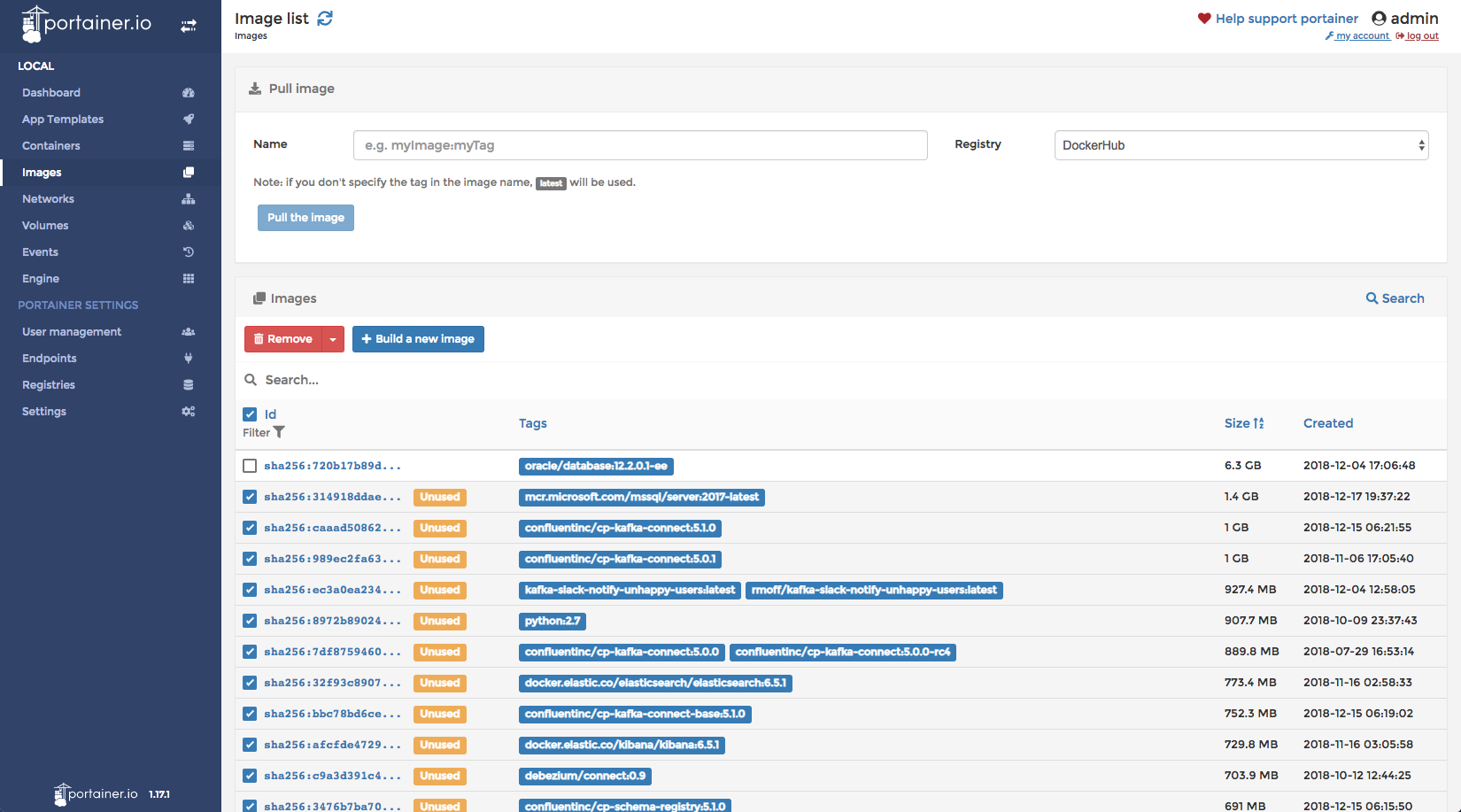Click the Networks sitemap icon
The image size is (1461, 812).
[x=188, y=199]
